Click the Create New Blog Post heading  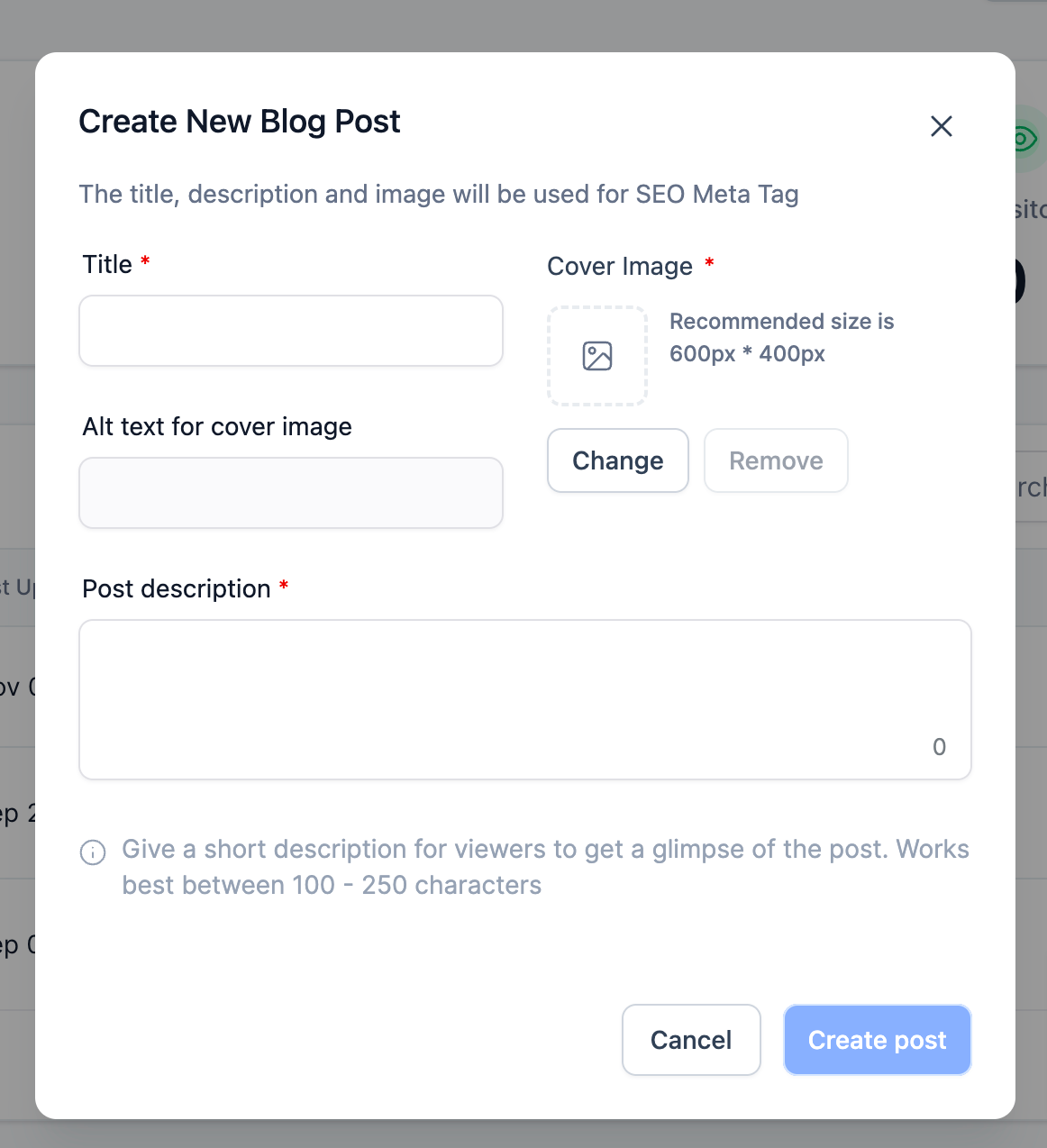[240, 122]
